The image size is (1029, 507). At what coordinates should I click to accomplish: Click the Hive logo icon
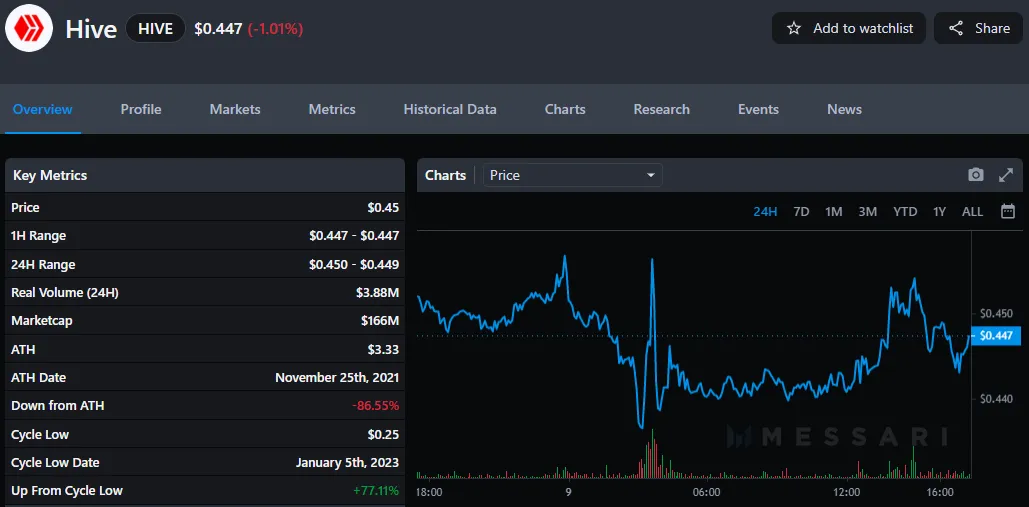29,28
